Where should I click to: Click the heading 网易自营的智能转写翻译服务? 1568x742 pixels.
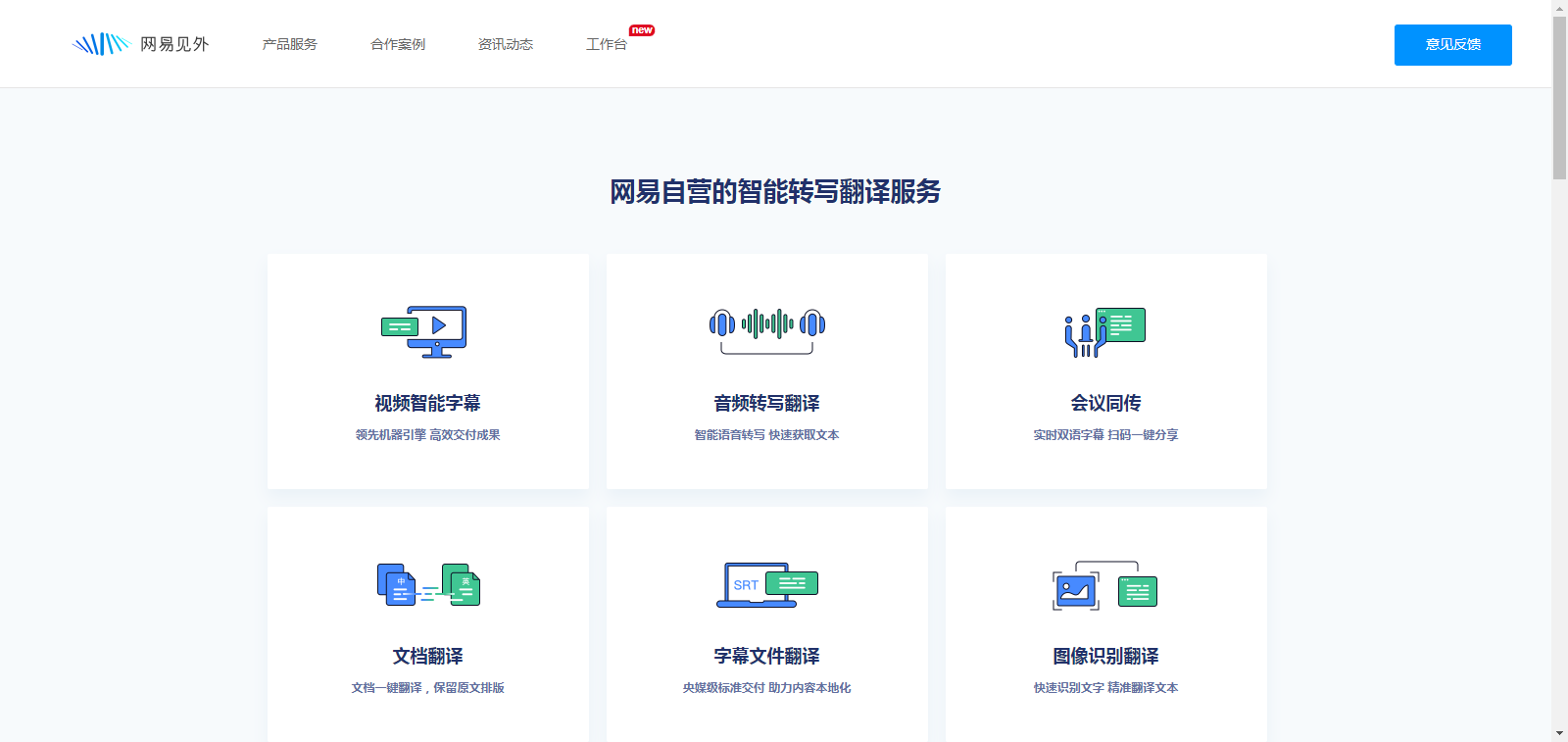(775, 191)
